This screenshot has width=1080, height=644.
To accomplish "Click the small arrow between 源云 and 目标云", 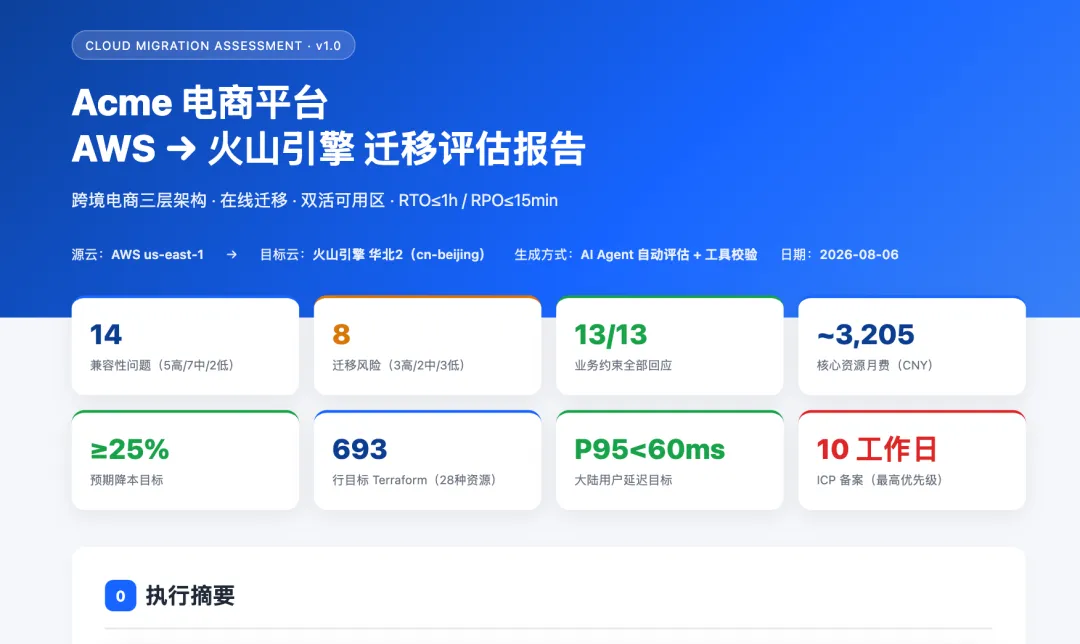I will [231, 255].
